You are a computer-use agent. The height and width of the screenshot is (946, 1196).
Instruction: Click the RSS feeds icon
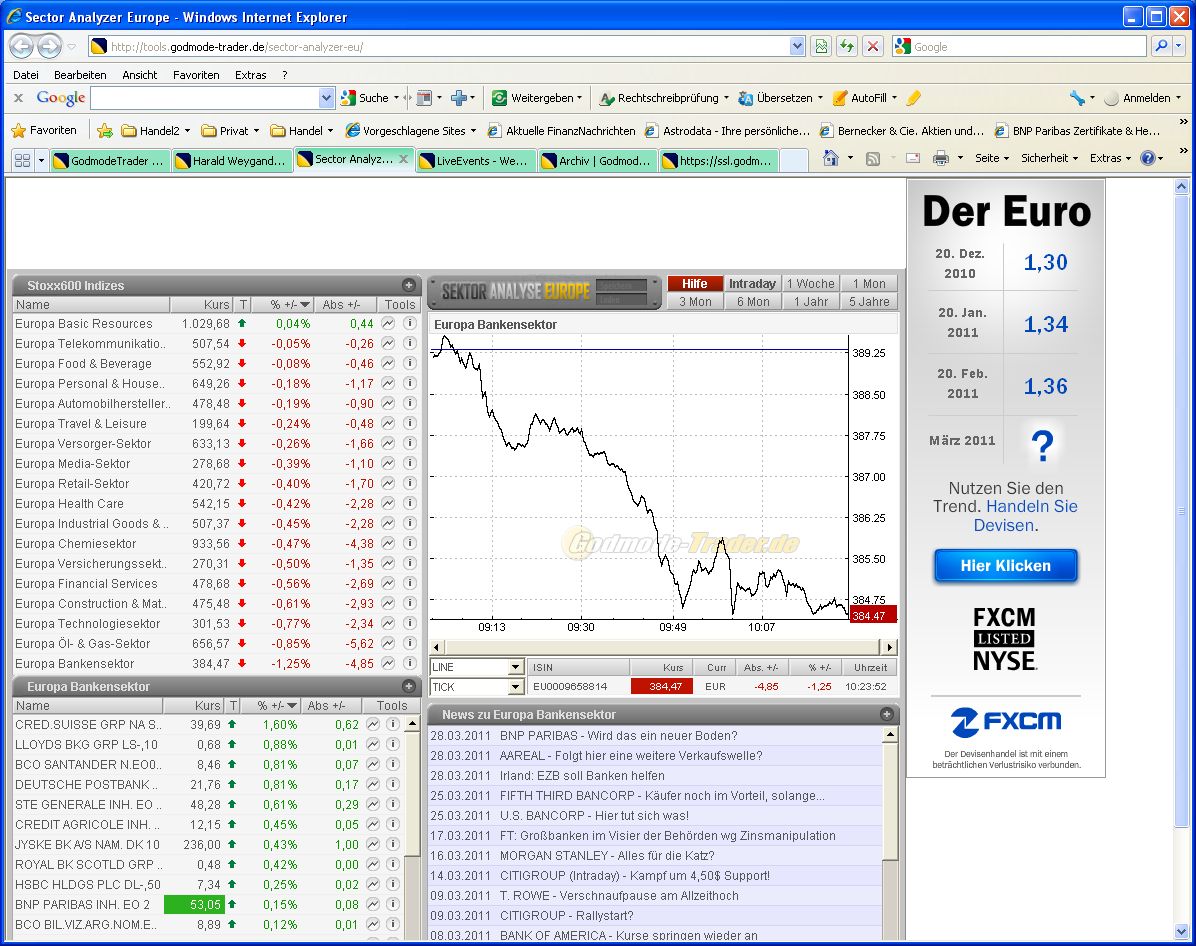[873, 159]
